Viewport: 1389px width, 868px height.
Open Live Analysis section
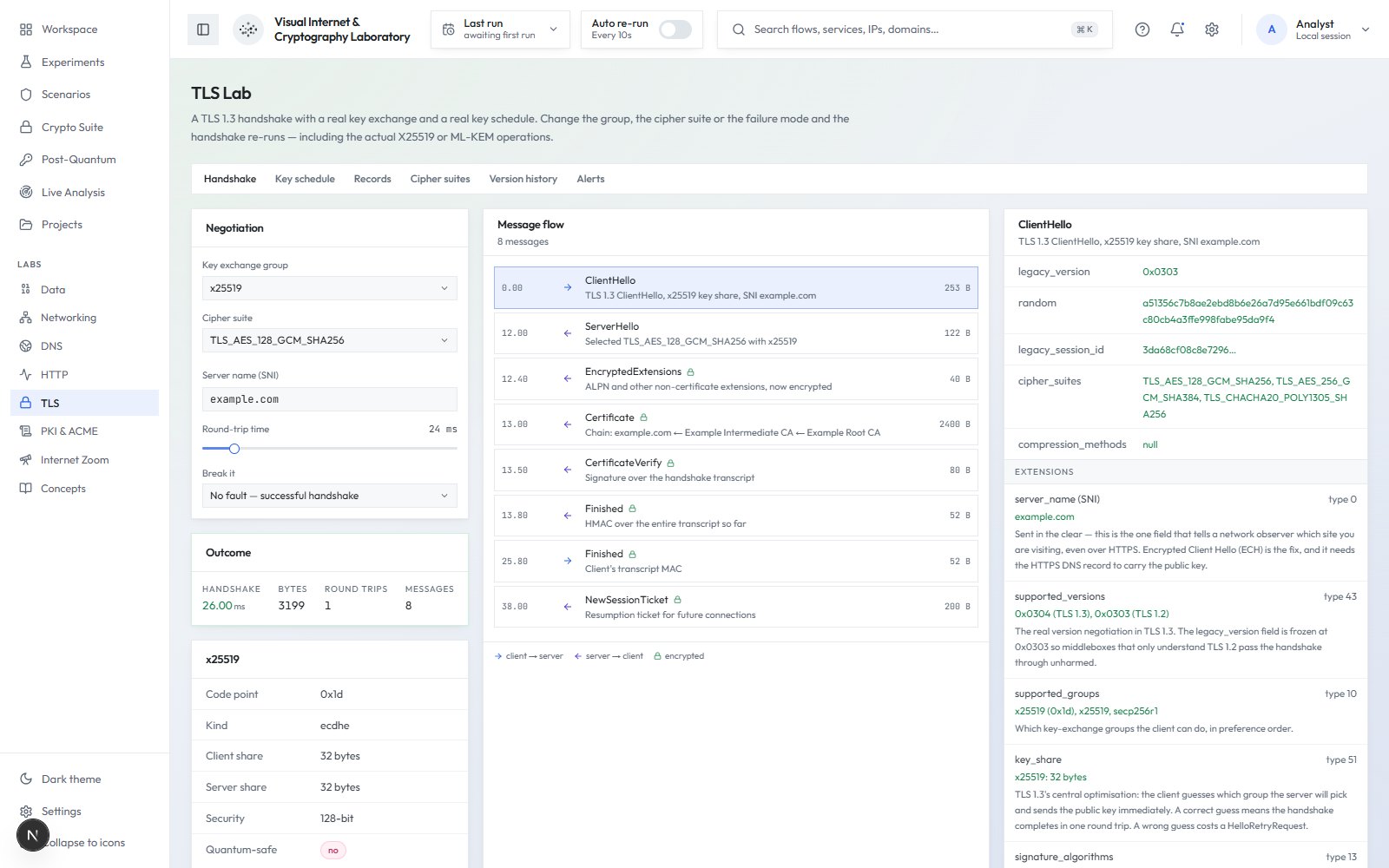point(84,193)
